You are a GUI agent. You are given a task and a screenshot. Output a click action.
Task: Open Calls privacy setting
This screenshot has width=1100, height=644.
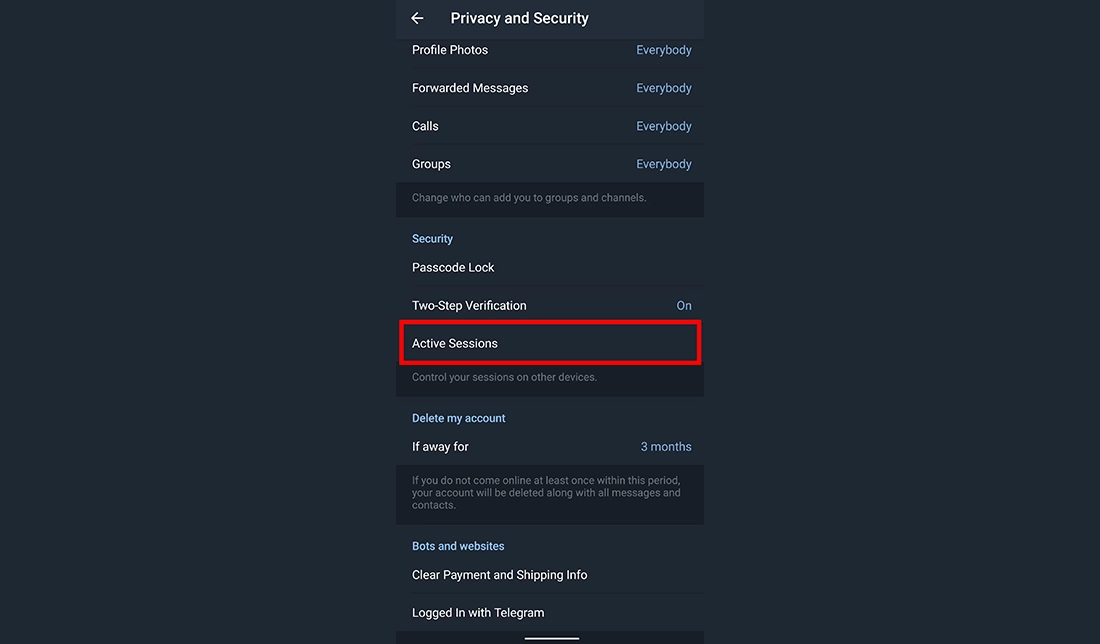click(425, 126)
